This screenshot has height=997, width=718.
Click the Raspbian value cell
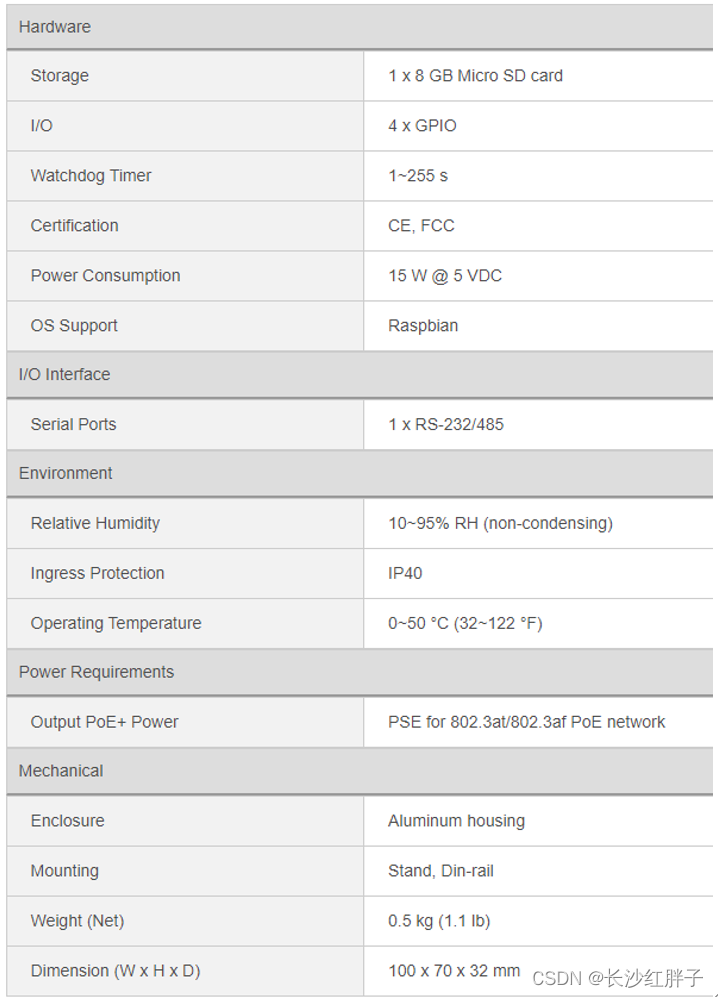point(423,326)
